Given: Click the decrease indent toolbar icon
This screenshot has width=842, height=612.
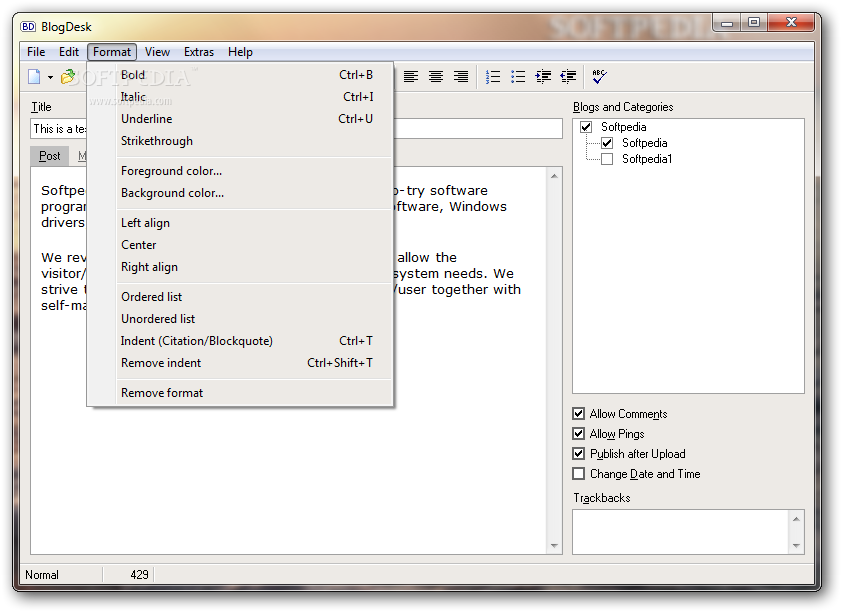Looking at the screenshot, I should (568, 77).
